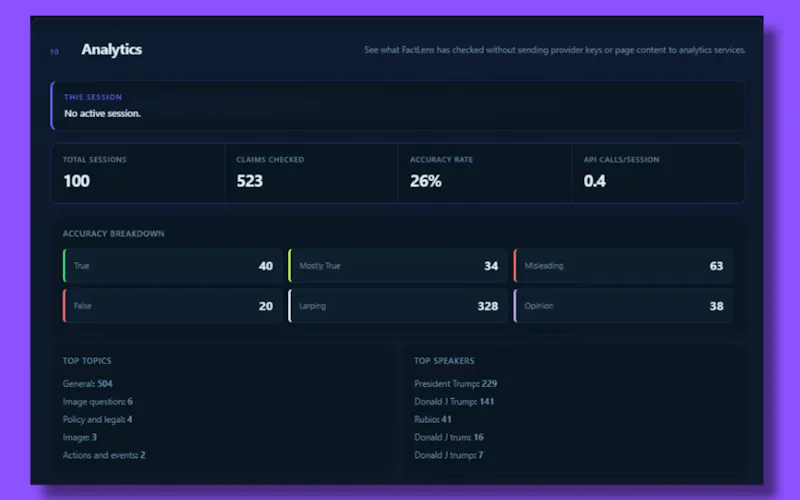Click the 'Actions and events: 2' topic row

pos(104,455)
